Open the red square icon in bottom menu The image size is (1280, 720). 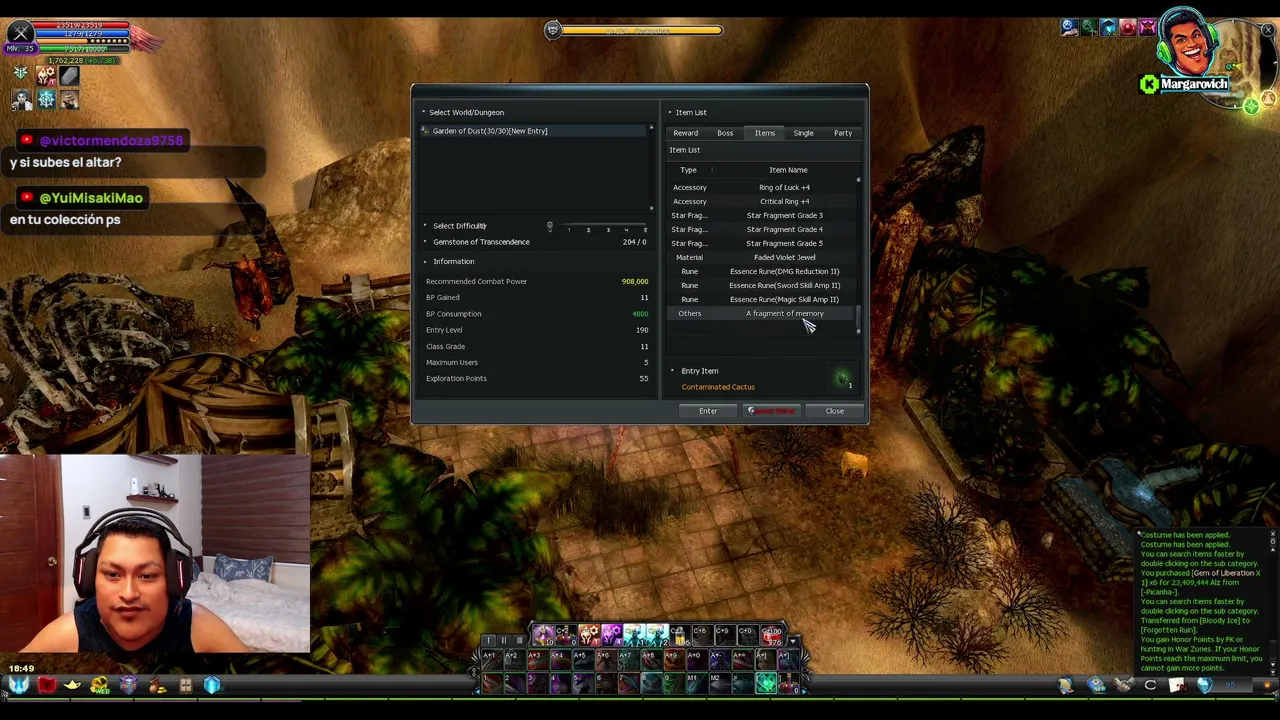(46, 686)
